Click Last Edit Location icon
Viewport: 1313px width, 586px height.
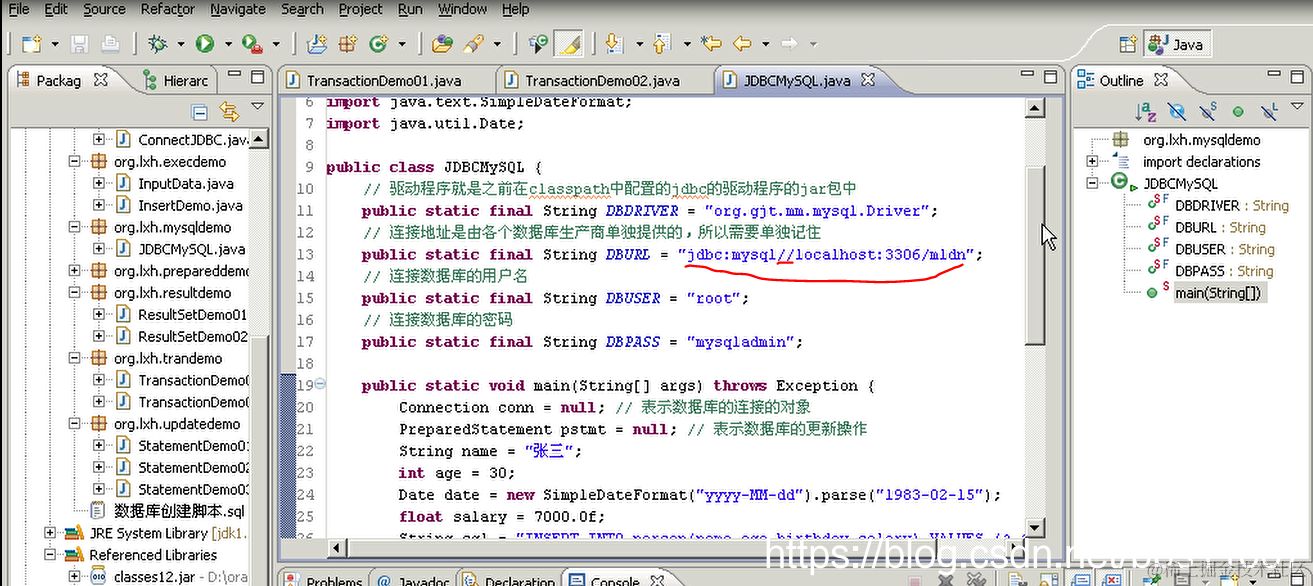711,44
